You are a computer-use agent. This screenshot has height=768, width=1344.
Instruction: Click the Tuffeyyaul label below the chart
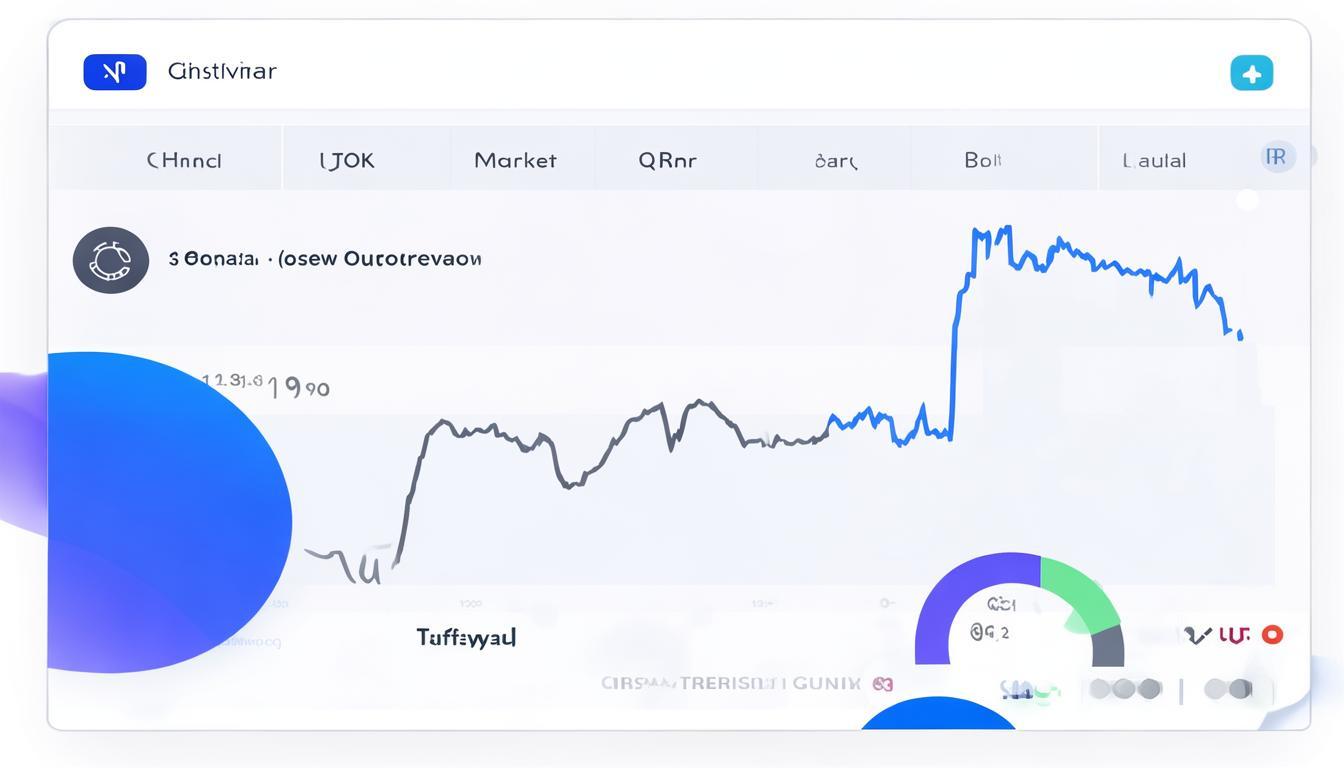pyautogui.click(x=466, y=637)
